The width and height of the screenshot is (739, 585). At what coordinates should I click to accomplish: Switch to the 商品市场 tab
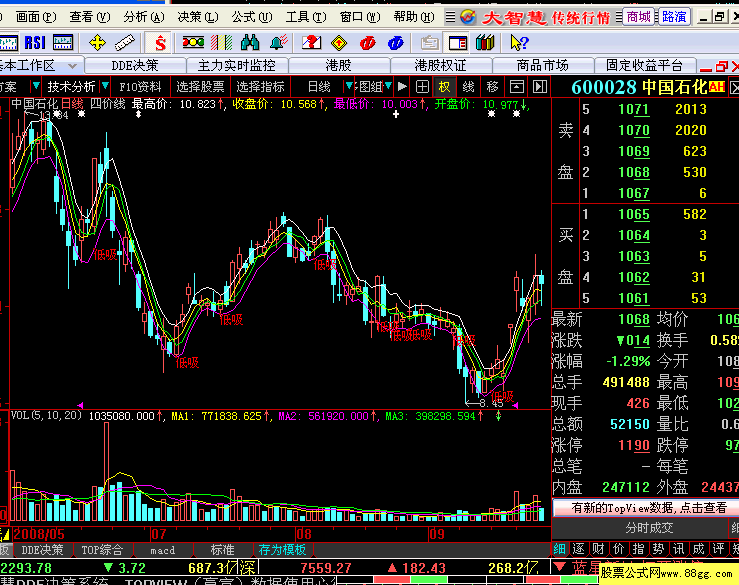tap(542, 66)
